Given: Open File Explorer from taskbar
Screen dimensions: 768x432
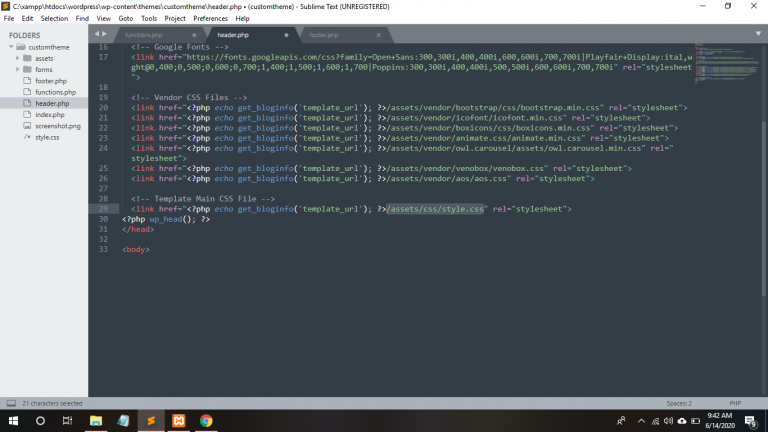Looking at the screenshot, I should click(96, 421).
